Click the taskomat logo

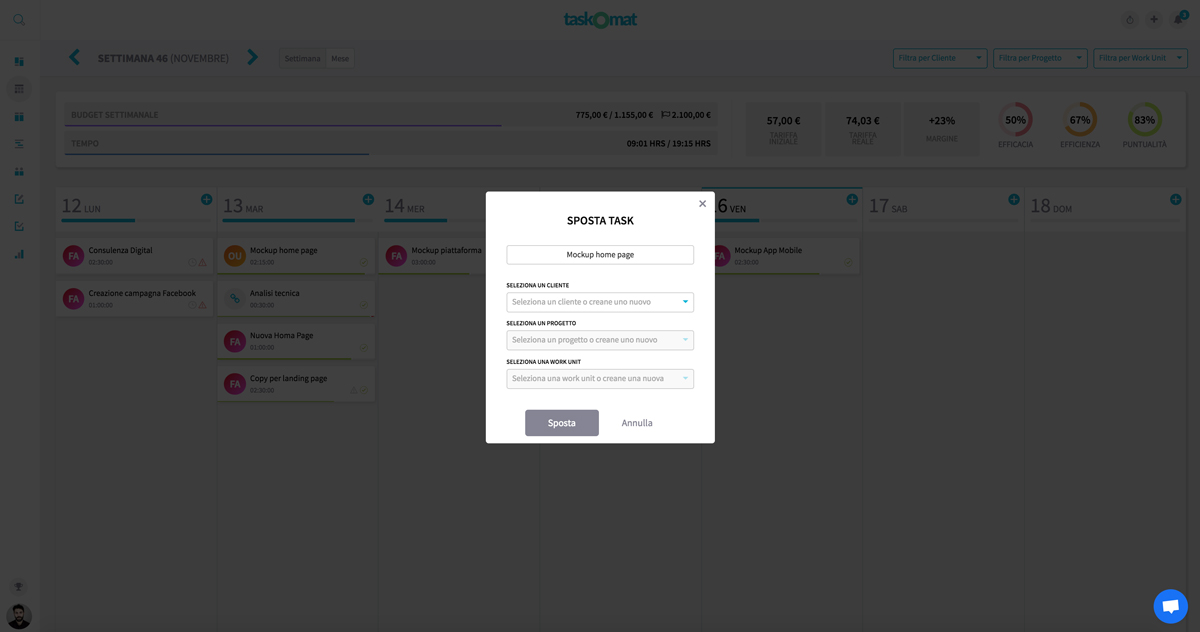[x=600, y=19]
